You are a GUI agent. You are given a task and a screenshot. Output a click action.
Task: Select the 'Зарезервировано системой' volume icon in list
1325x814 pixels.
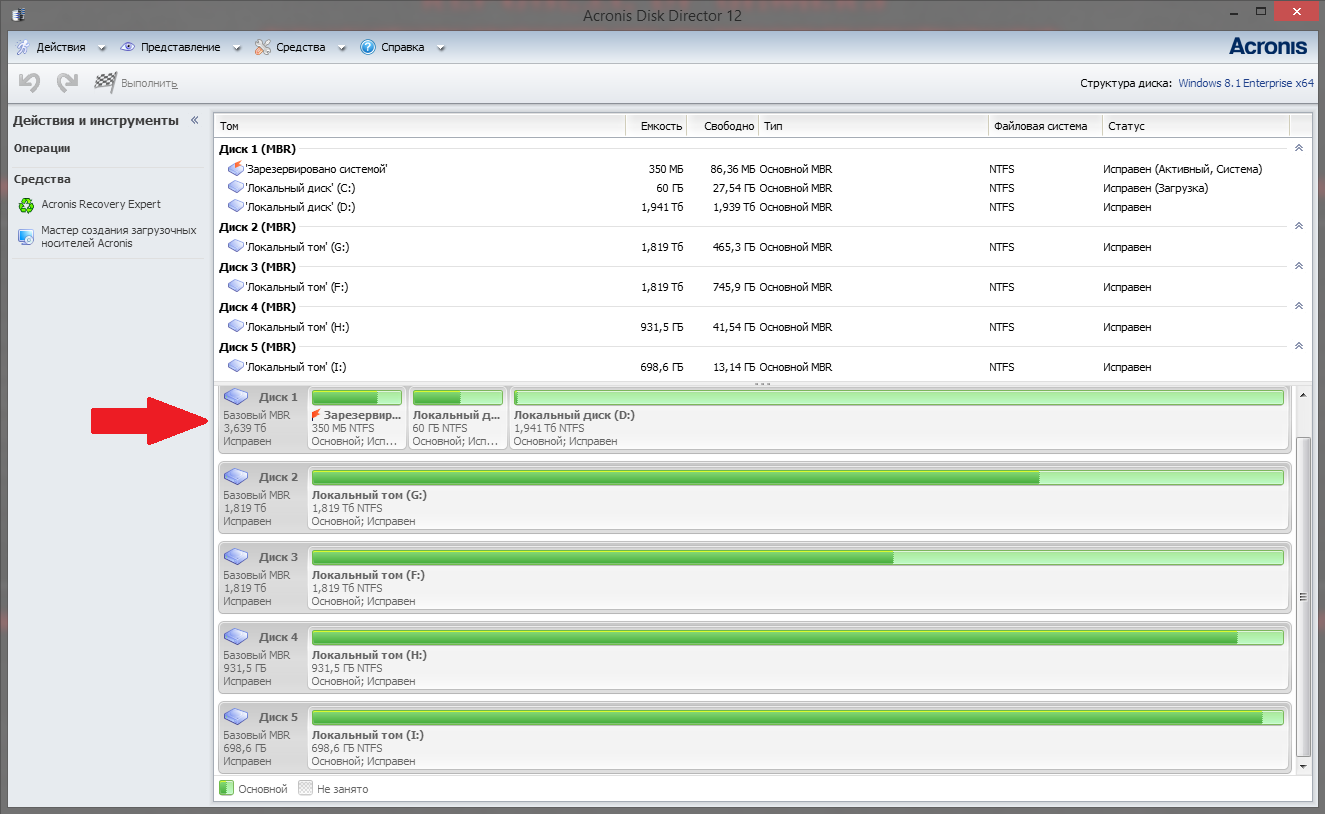tap(236, 169)
